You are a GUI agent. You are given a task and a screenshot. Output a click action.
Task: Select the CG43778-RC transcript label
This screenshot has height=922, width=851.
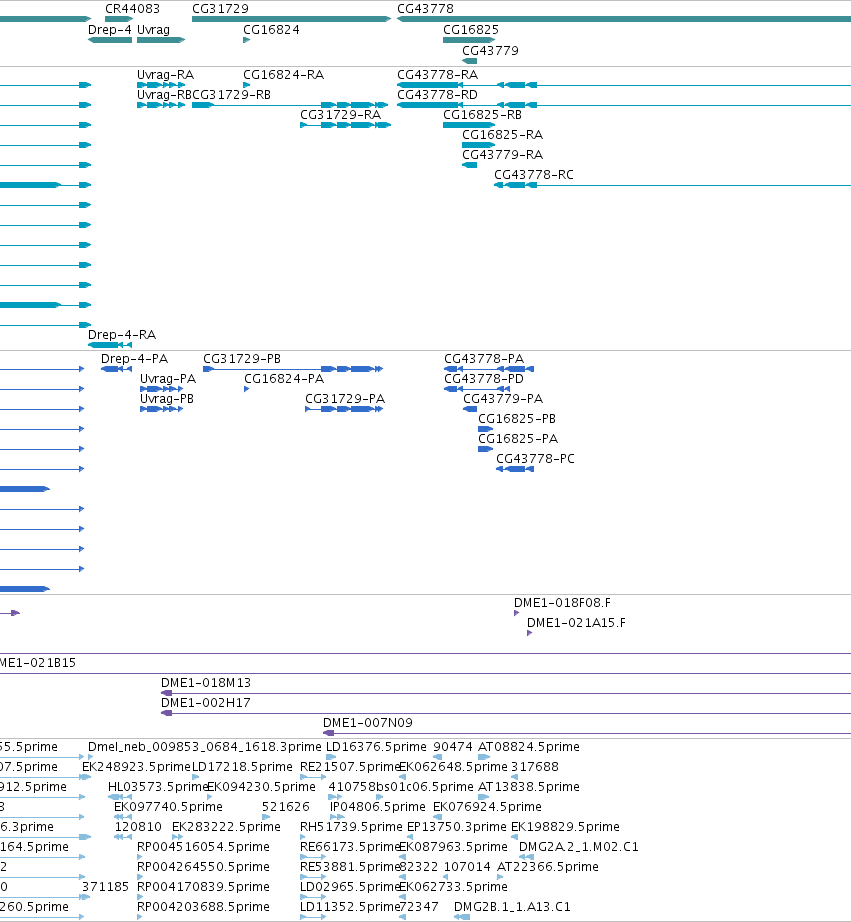(534, 175)
